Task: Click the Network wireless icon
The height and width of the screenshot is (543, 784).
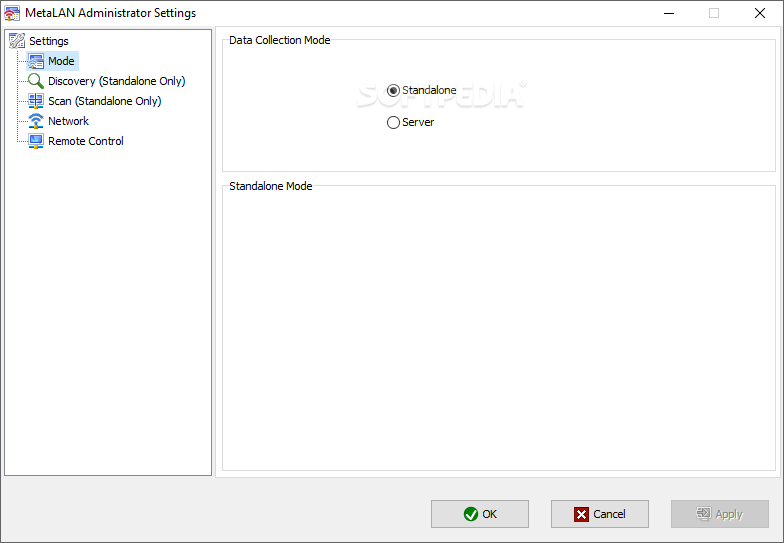Action: coord(36,121)
